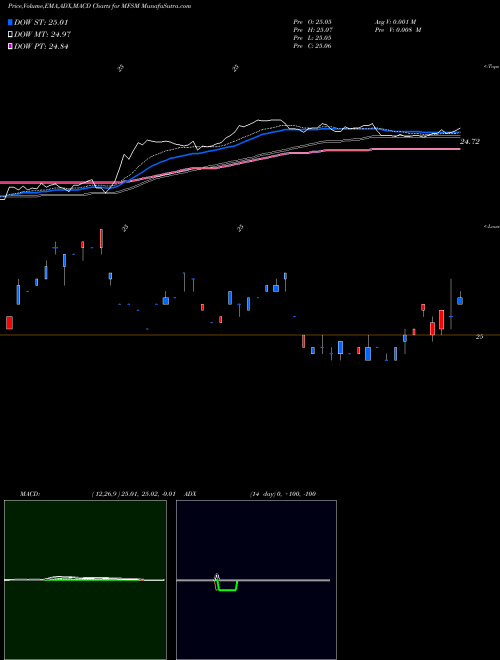Click the pink DOW PT legend swatch
The width and height of the screenshot is (500, 660).
pos(10,46)
